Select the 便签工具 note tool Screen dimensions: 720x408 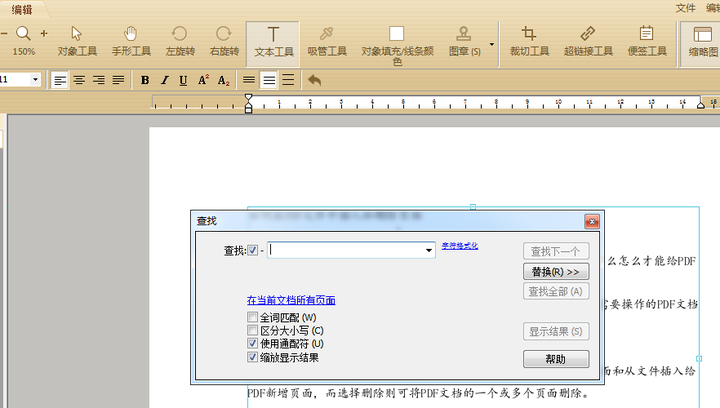point(647,41)
